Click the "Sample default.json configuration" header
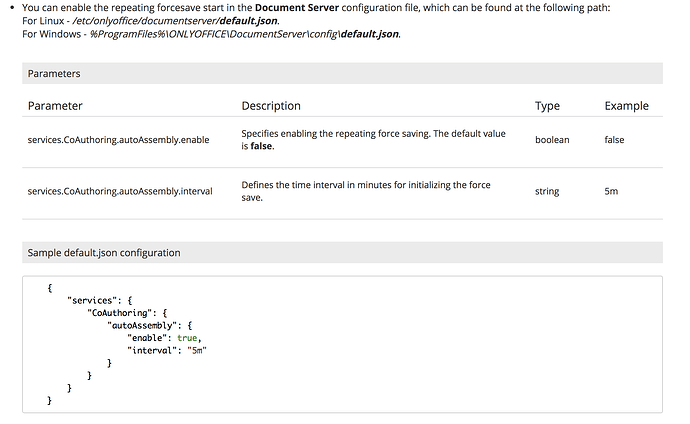Viewport: 690px width, 424px height. [104, 253]
